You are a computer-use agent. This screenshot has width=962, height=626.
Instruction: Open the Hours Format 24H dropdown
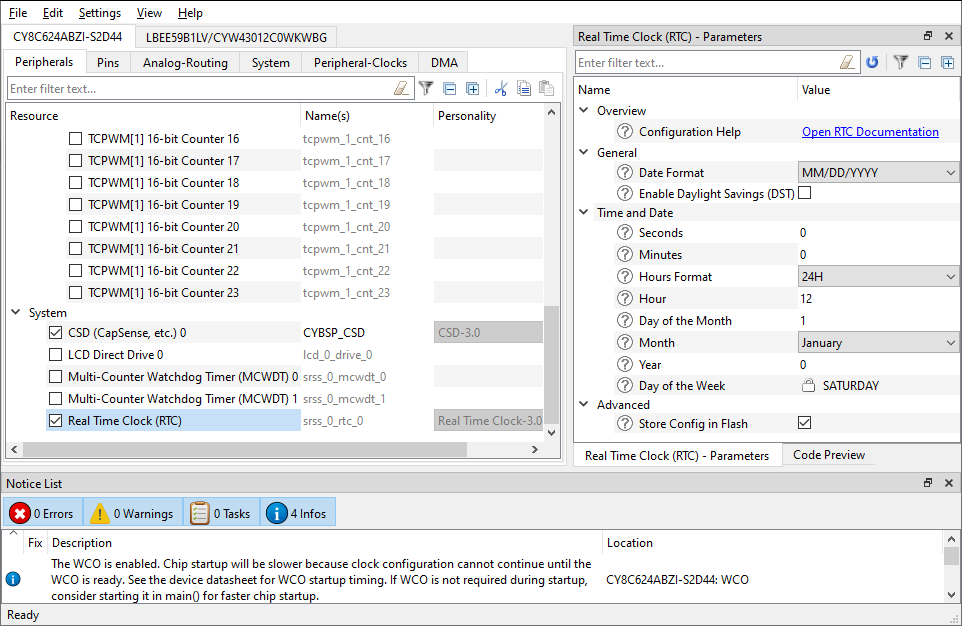[878, 276]
